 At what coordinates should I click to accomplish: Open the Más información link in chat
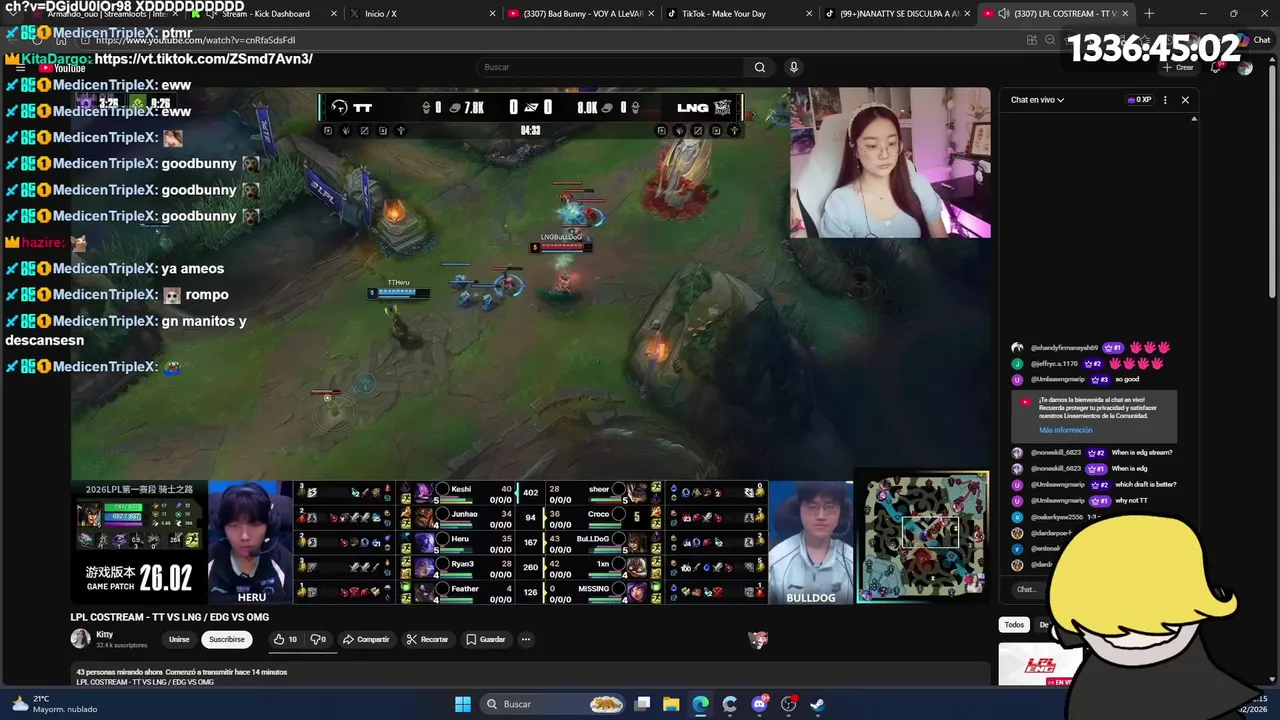[x=1065, y=430]
